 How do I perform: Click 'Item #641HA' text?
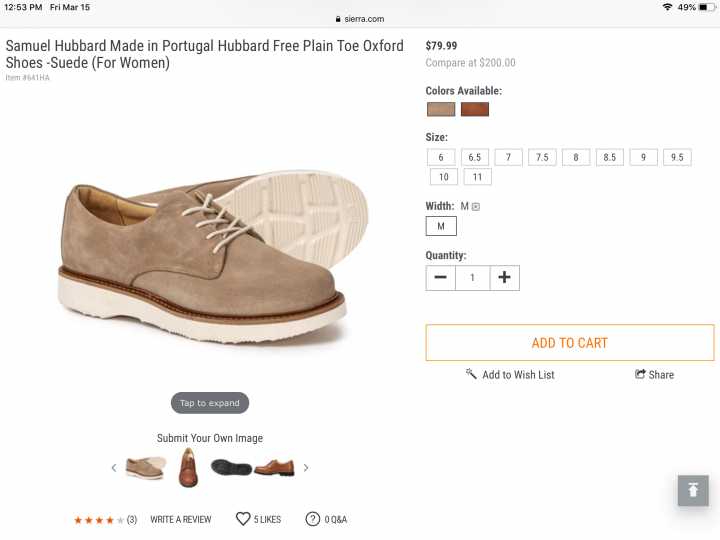pyautogui.click(x=28, y=78)
